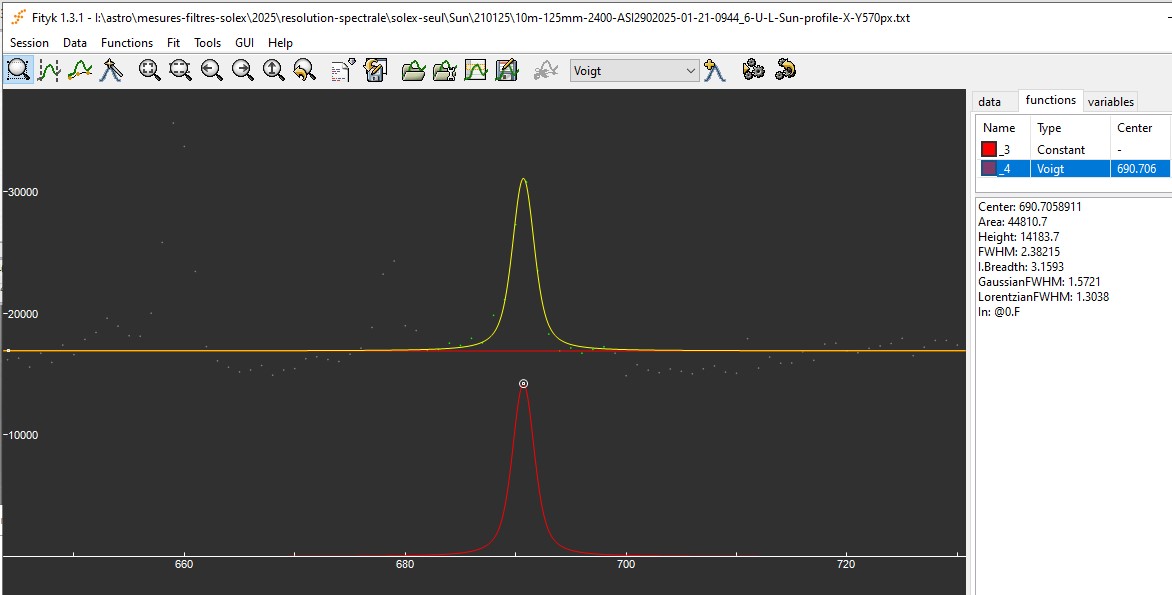
Task: Open the dataset editor chart icon
Action: (476, 70)
